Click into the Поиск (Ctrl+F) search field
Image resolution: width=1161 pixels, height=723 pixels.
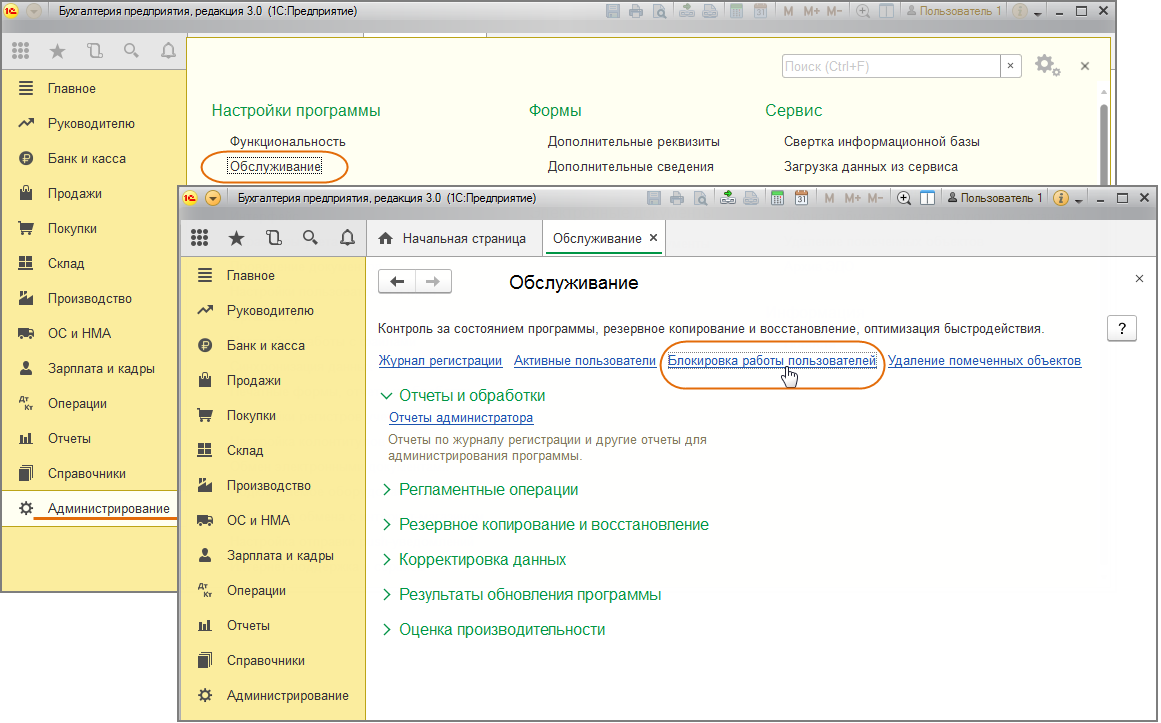click(x=890, y=66)
